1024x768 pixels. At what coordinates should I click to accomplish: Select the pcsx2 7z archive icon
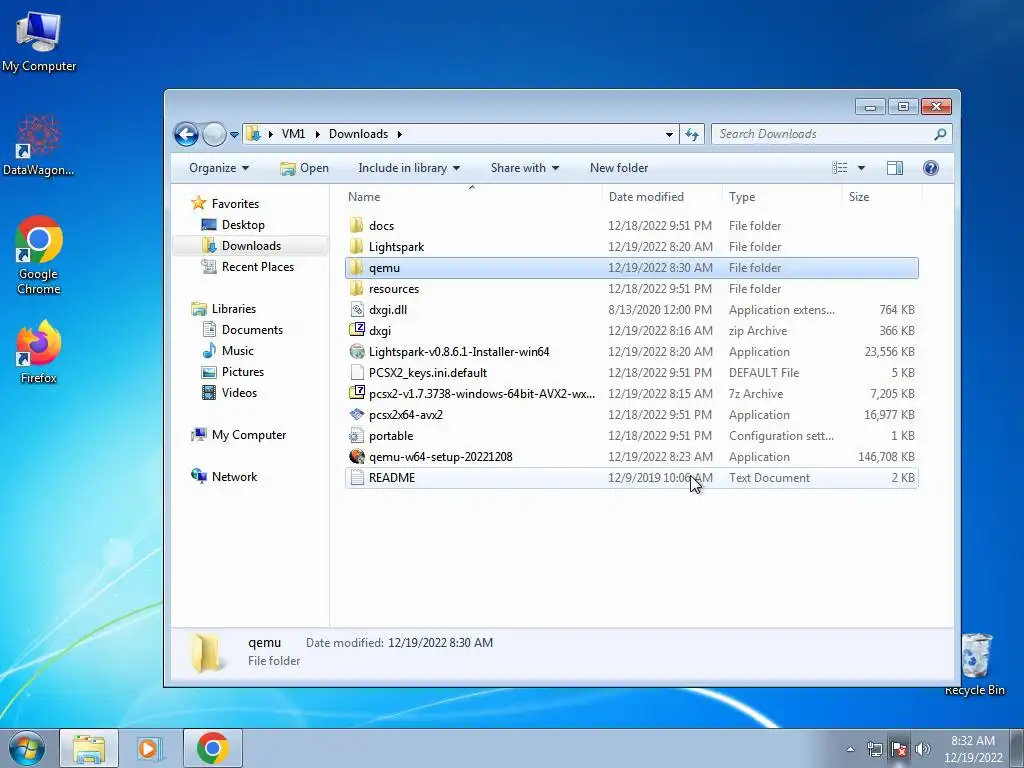[357, 393]
